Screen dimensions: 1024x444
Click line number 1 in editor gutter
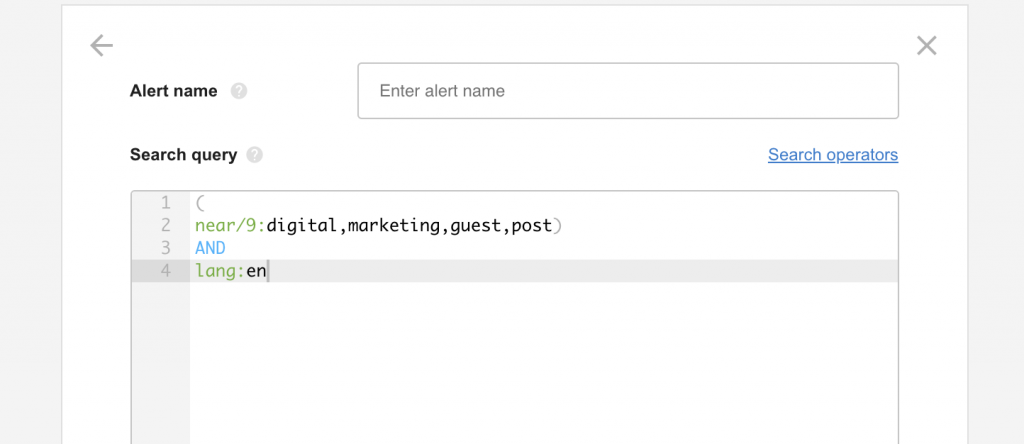pyautogui.click(x=165, y=203)
